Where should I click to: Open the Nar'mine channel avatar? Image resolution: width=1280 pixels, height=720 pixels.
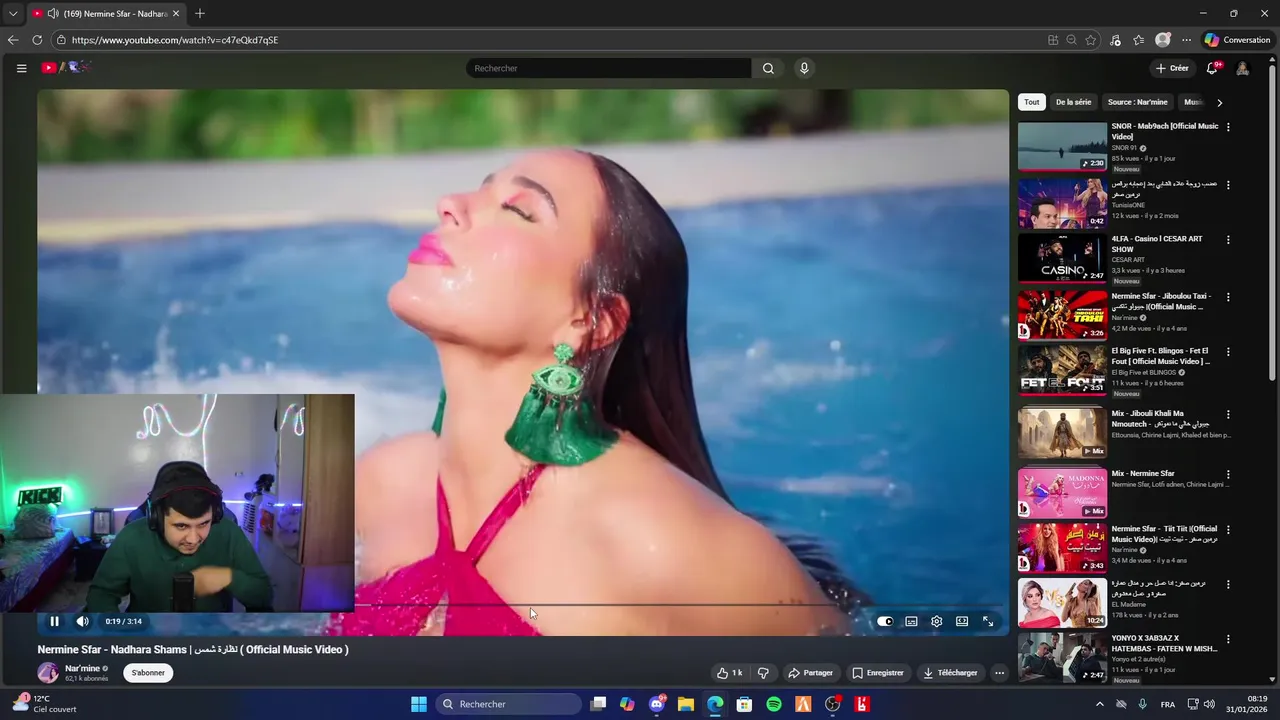pos(48,673)
